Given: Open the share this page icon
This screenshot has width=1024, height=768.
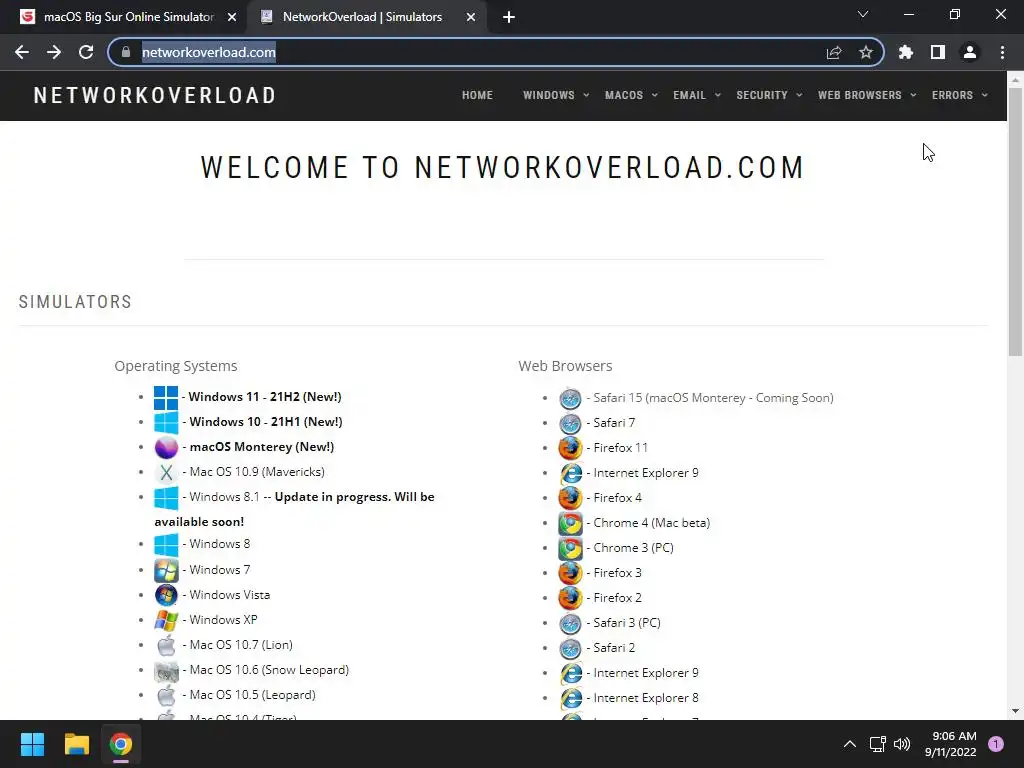Looking at the screenshot, I should [834, 52].
